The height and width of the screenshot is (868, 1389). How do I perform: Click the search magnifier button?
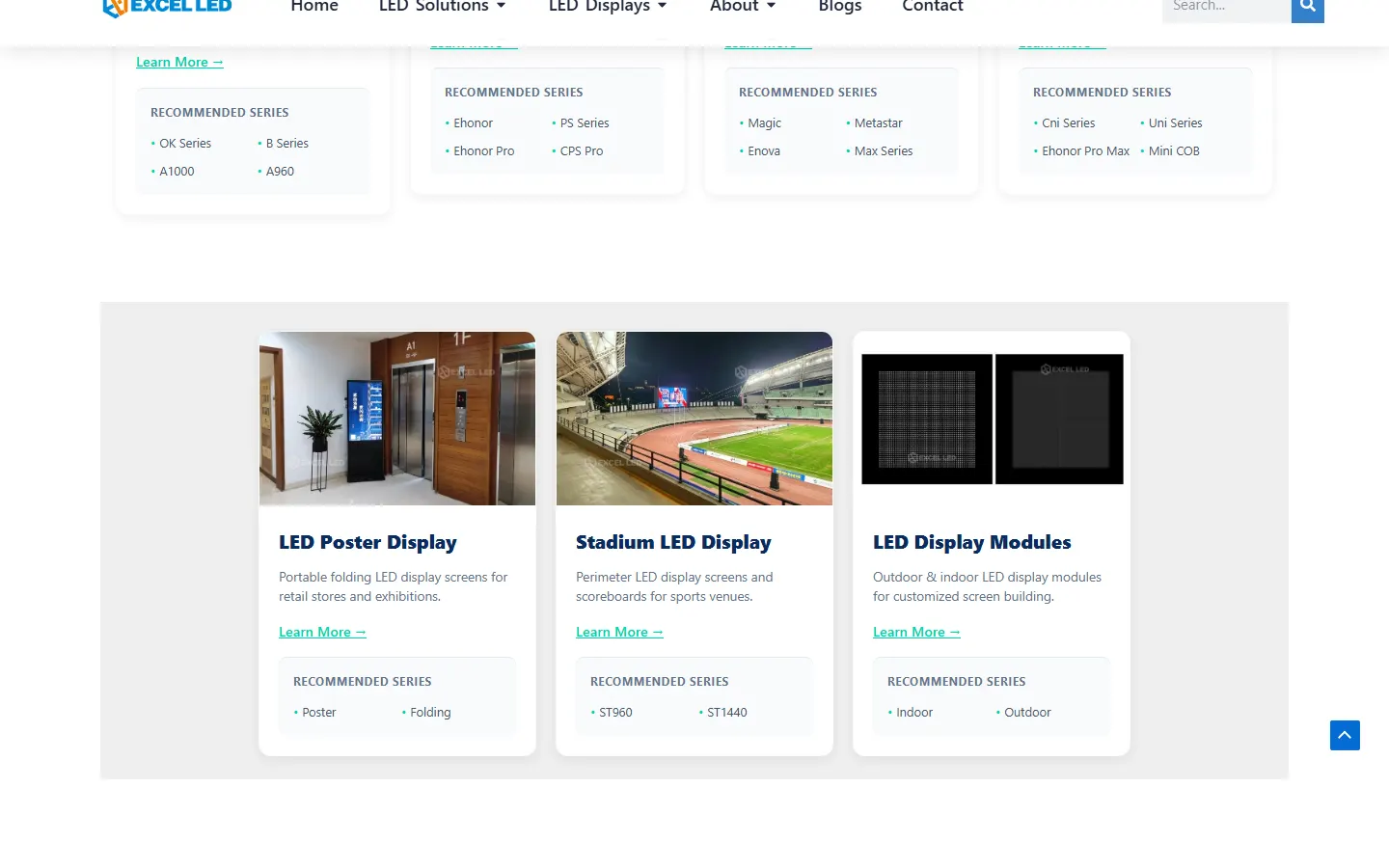click(x=1308, y=8)
